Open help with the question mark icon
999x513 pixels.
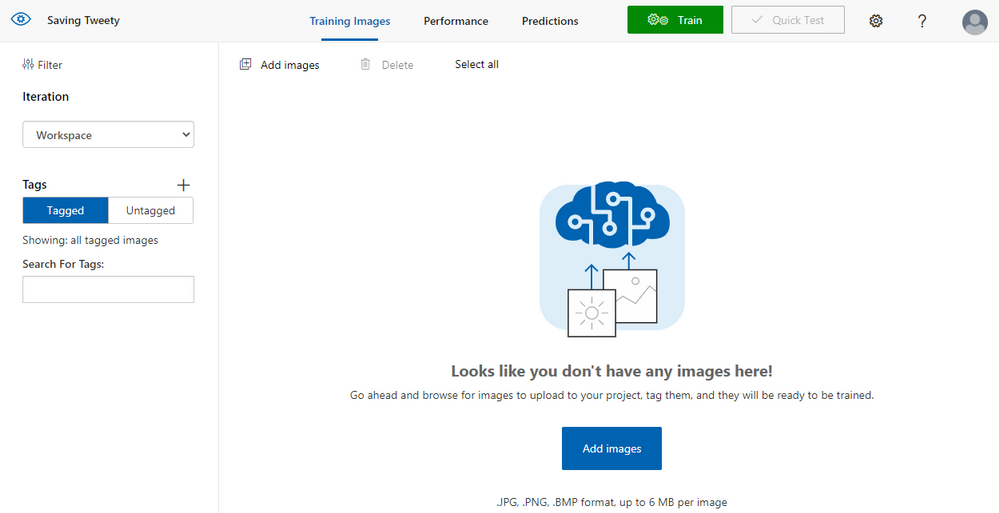pyautogui.click(x=922, y=21)
